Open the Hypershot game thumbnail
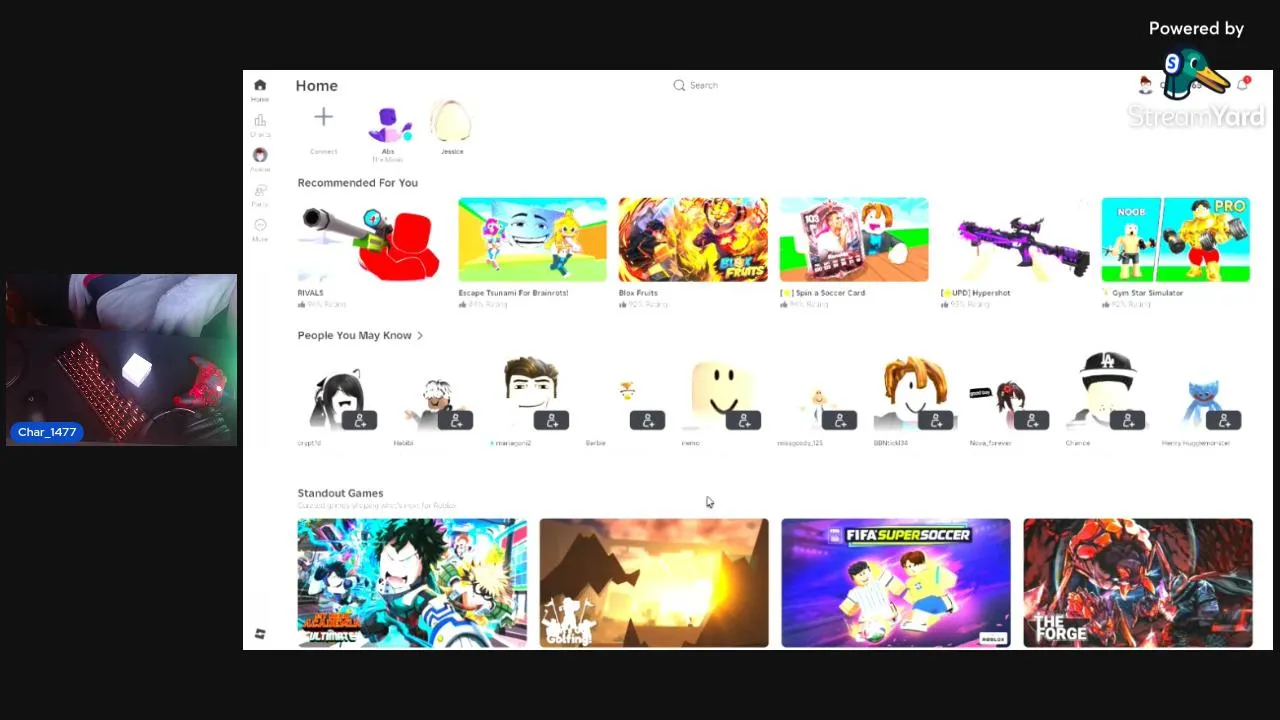Screen dimensions: 1280x720 coord(1015,240)
